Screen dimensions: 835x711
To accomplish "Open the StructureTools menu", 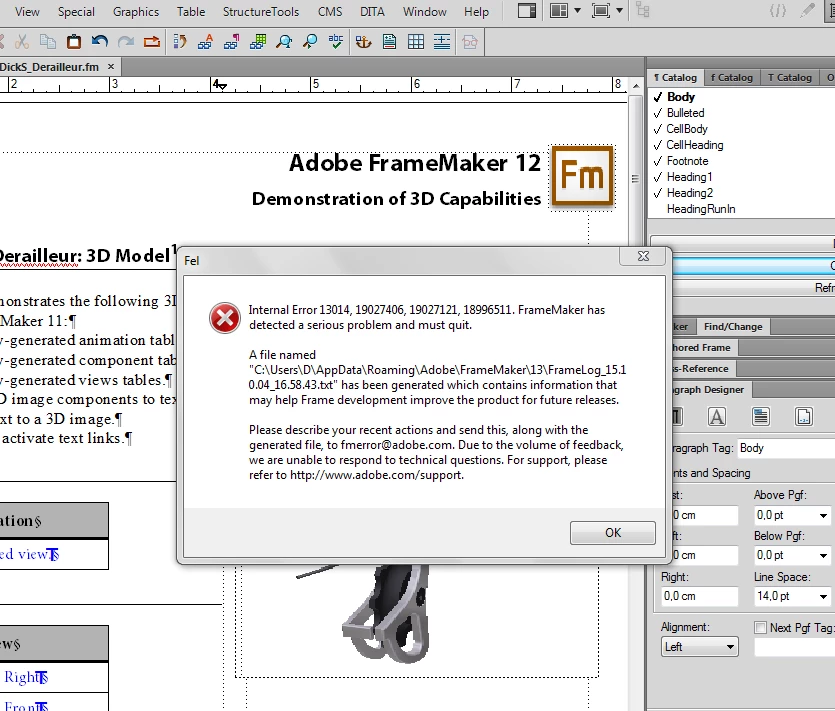I will click(x=261, y=12).
